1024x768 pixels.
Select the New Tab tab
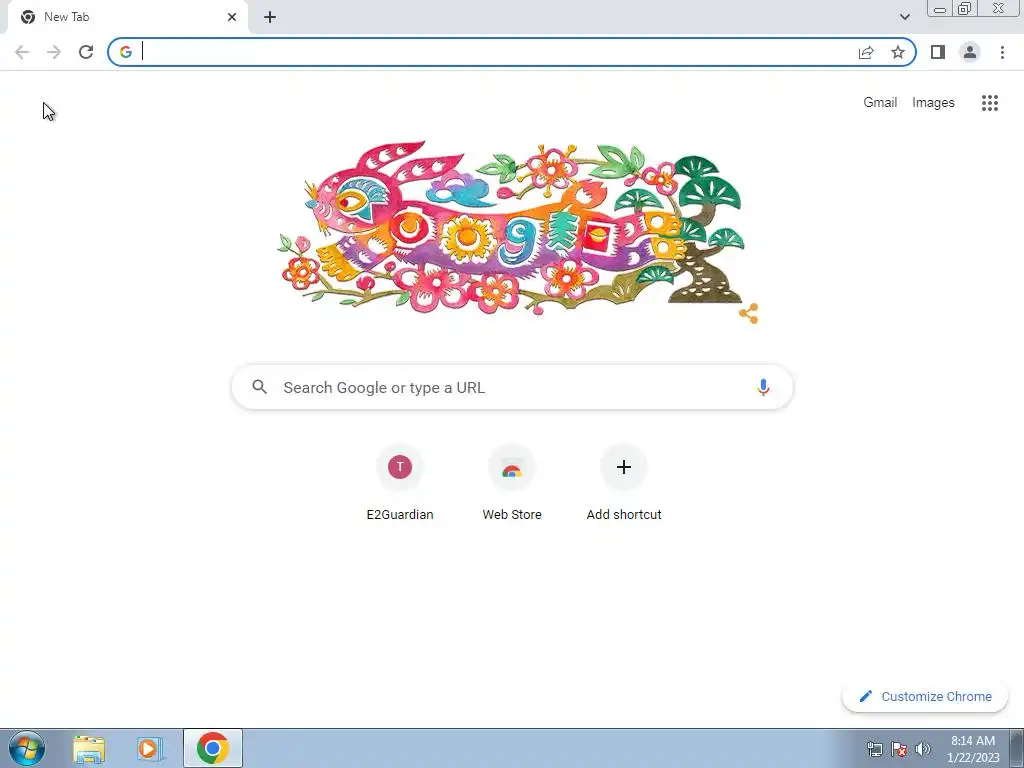pyautogui.click(x=127, y=17)
